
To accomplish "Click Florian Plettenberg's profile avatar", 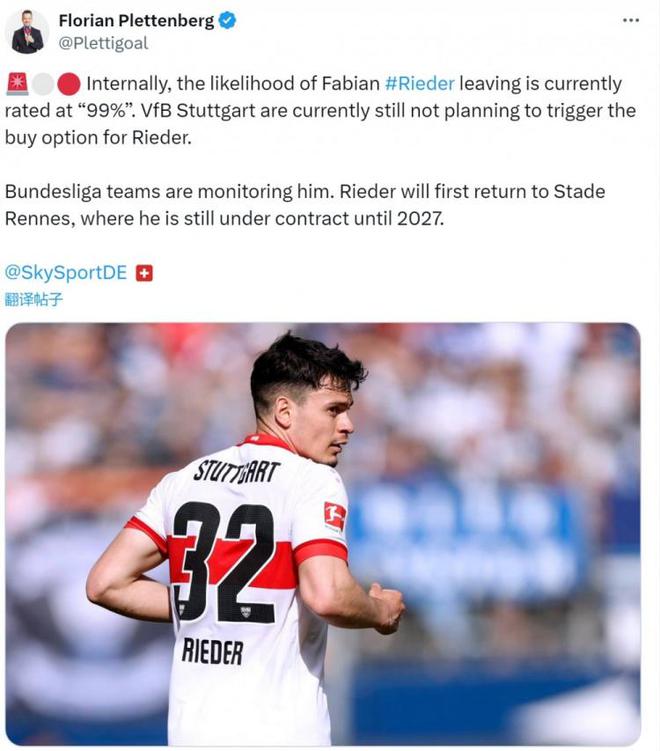I will 27,32.
